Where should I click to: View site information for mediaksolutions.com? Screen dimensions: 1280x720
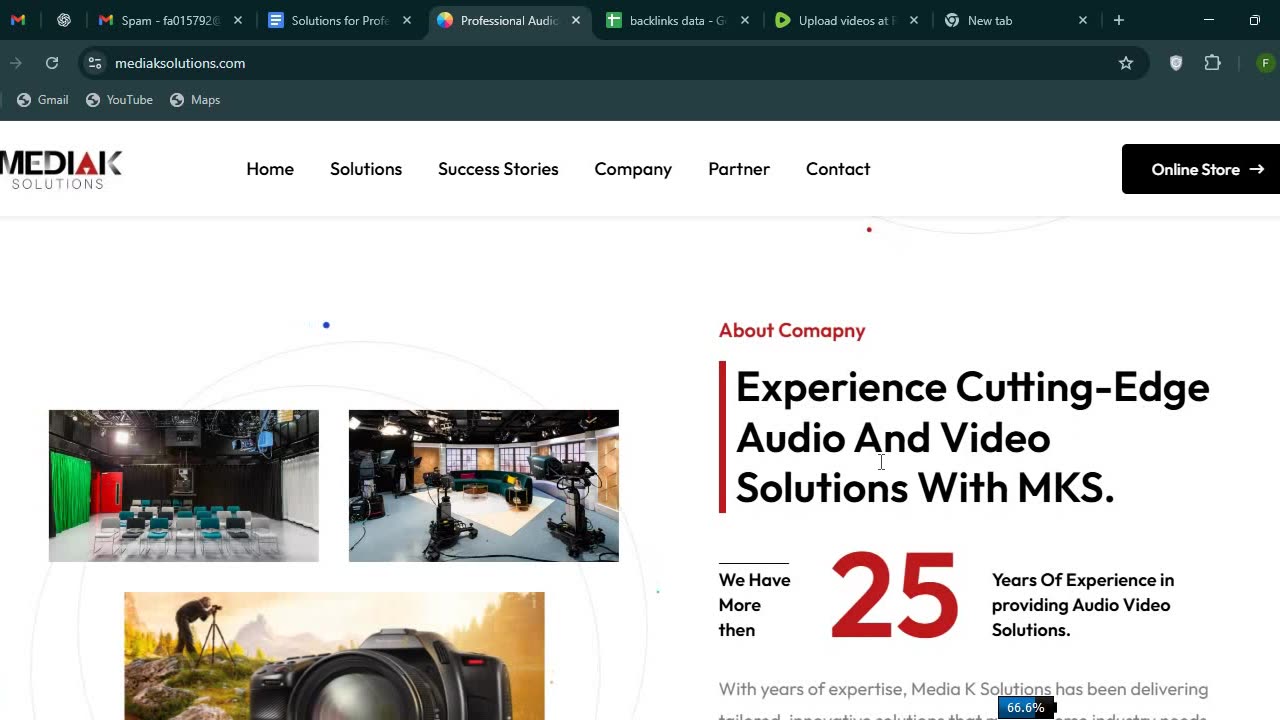[x=95, y=63]
